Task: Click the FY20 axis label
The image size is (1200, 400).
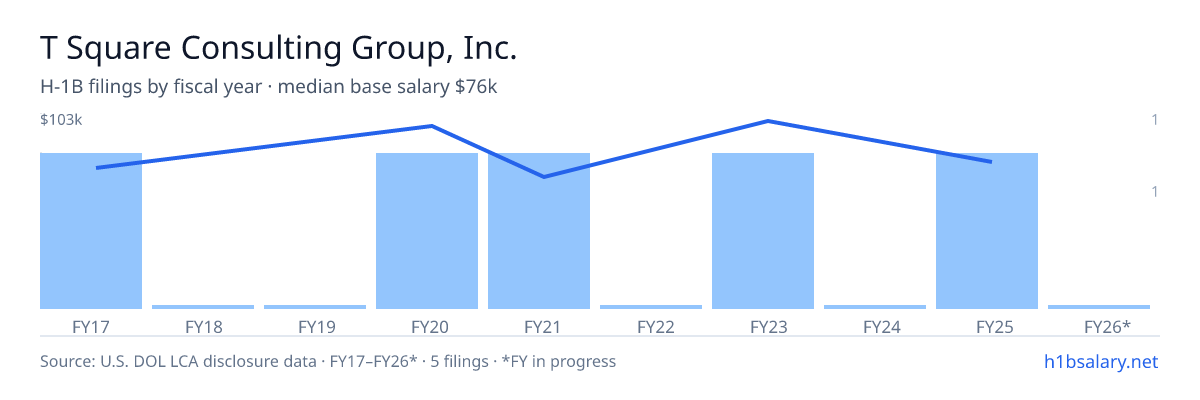Action: 428,326
